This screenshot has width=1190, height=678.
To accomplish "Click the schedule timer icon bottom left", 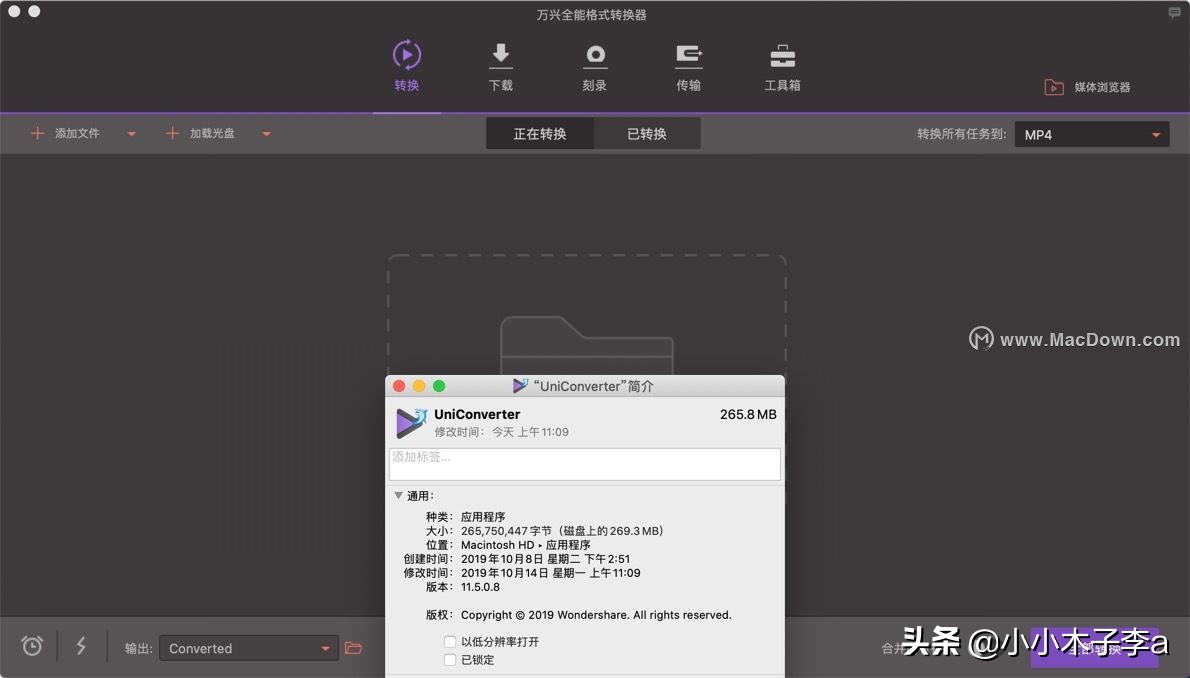I will coord(31,647).
